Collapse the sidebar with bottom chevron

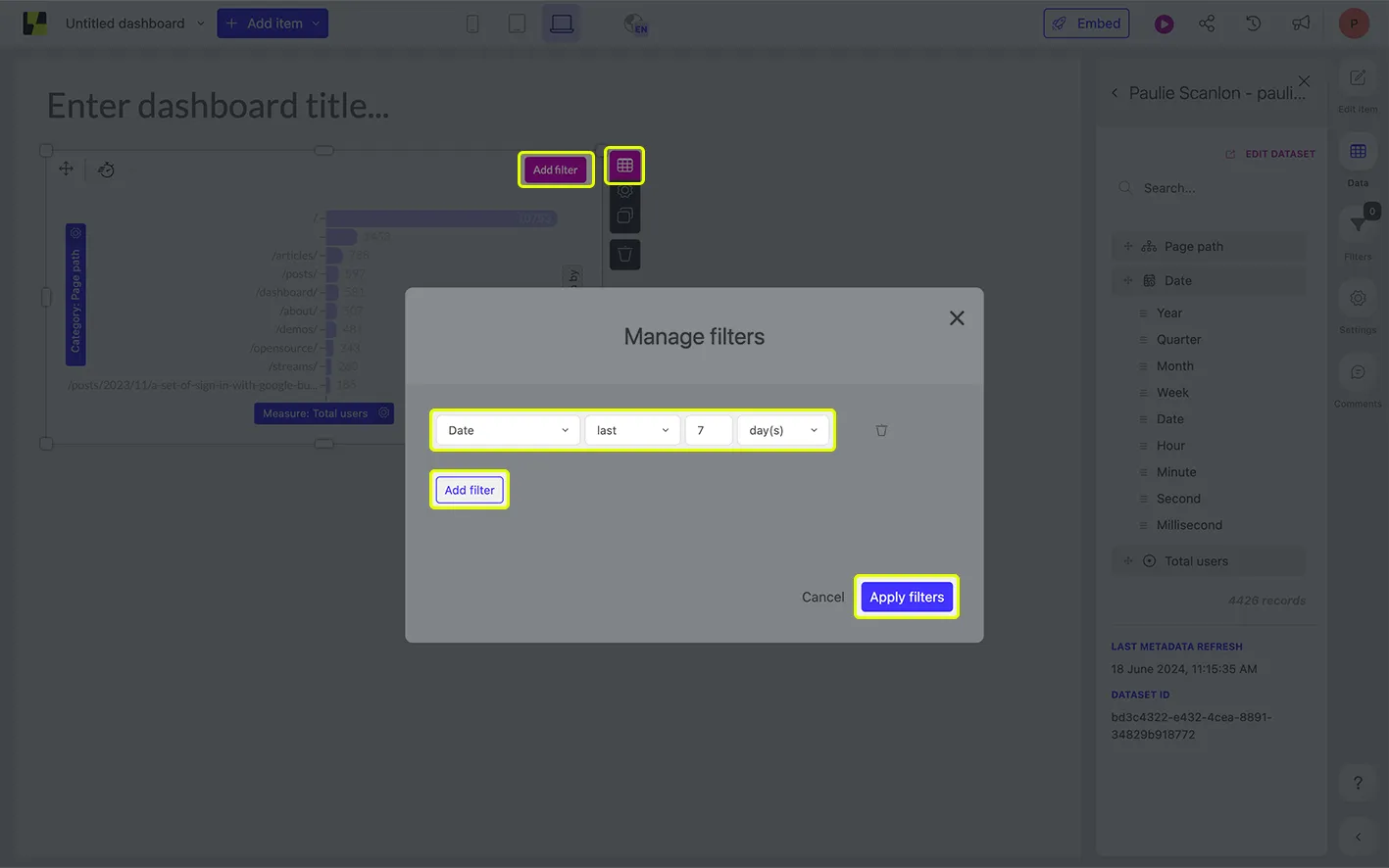[1358, 837]
